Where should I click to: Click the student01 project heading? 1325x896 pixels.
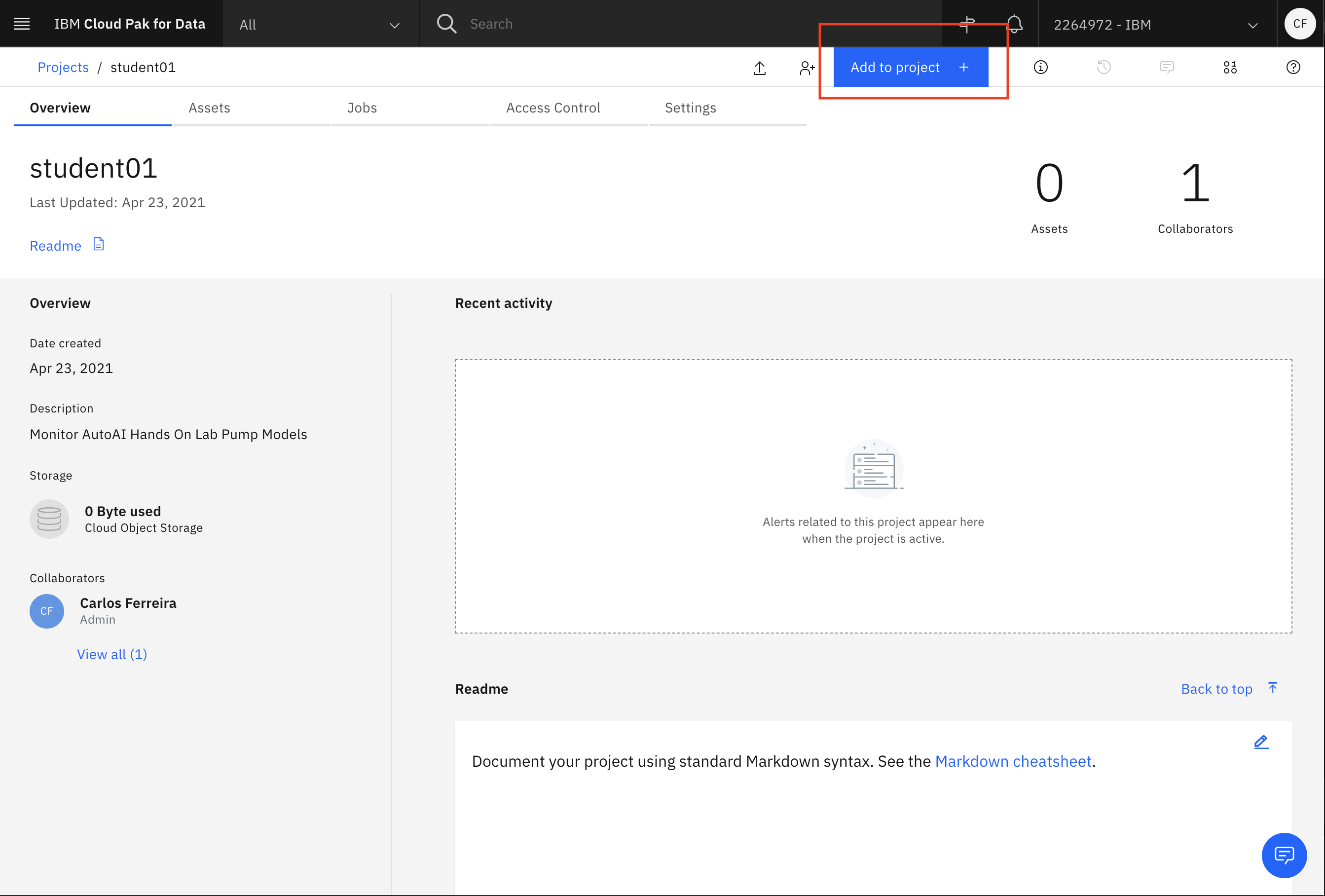[94, 168]
